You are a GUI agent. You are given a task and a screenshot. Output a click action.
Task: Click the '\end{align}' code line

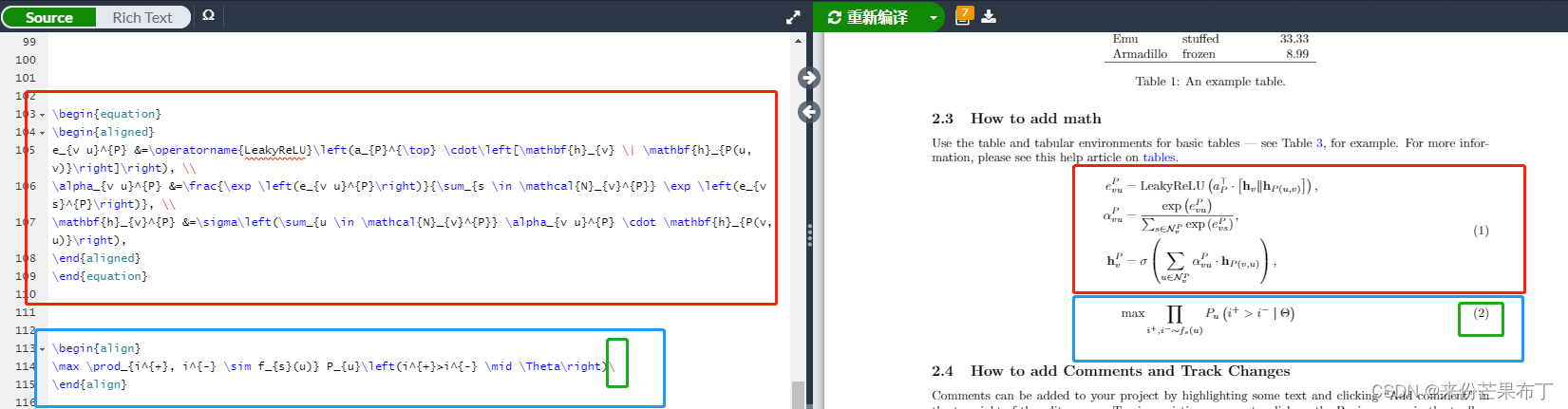click(89, 384)
